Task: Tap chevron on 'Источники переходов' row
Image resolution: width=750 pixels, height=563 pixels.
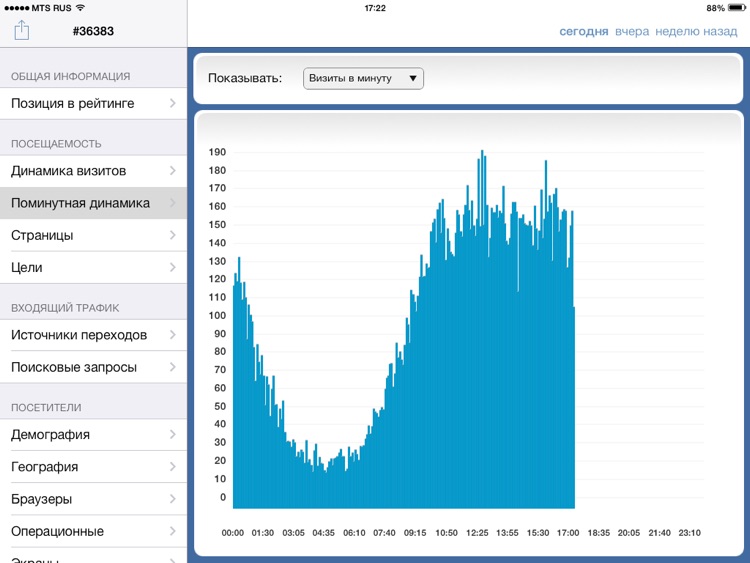Action: pos(173,335)
